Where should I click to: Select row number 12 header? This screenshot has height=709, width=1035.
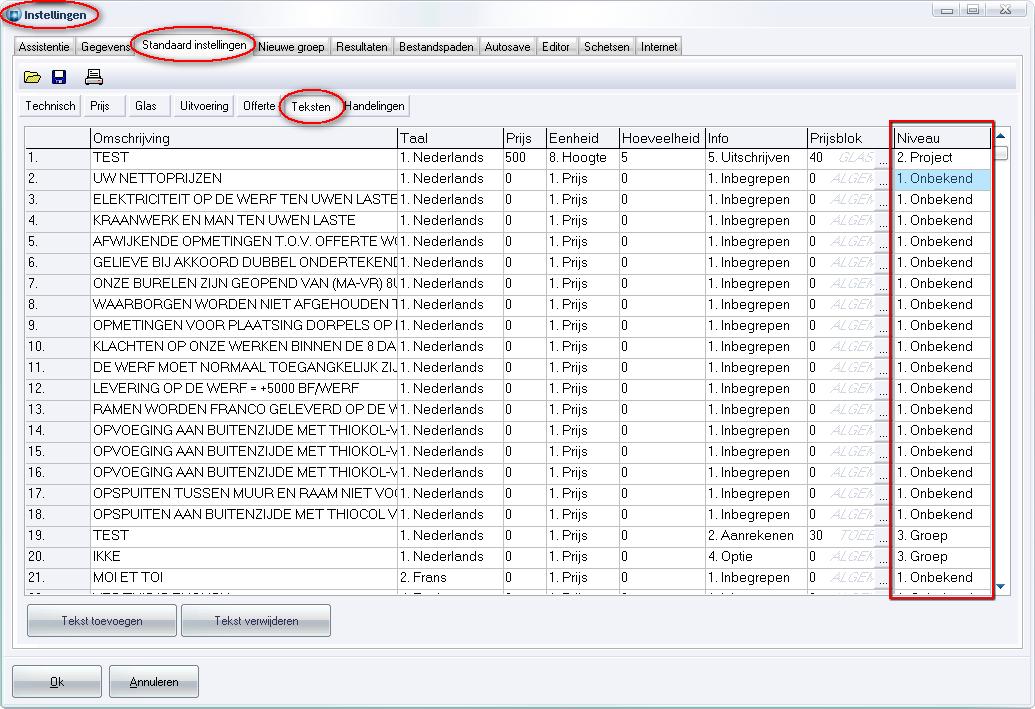[x=57, y=389]
